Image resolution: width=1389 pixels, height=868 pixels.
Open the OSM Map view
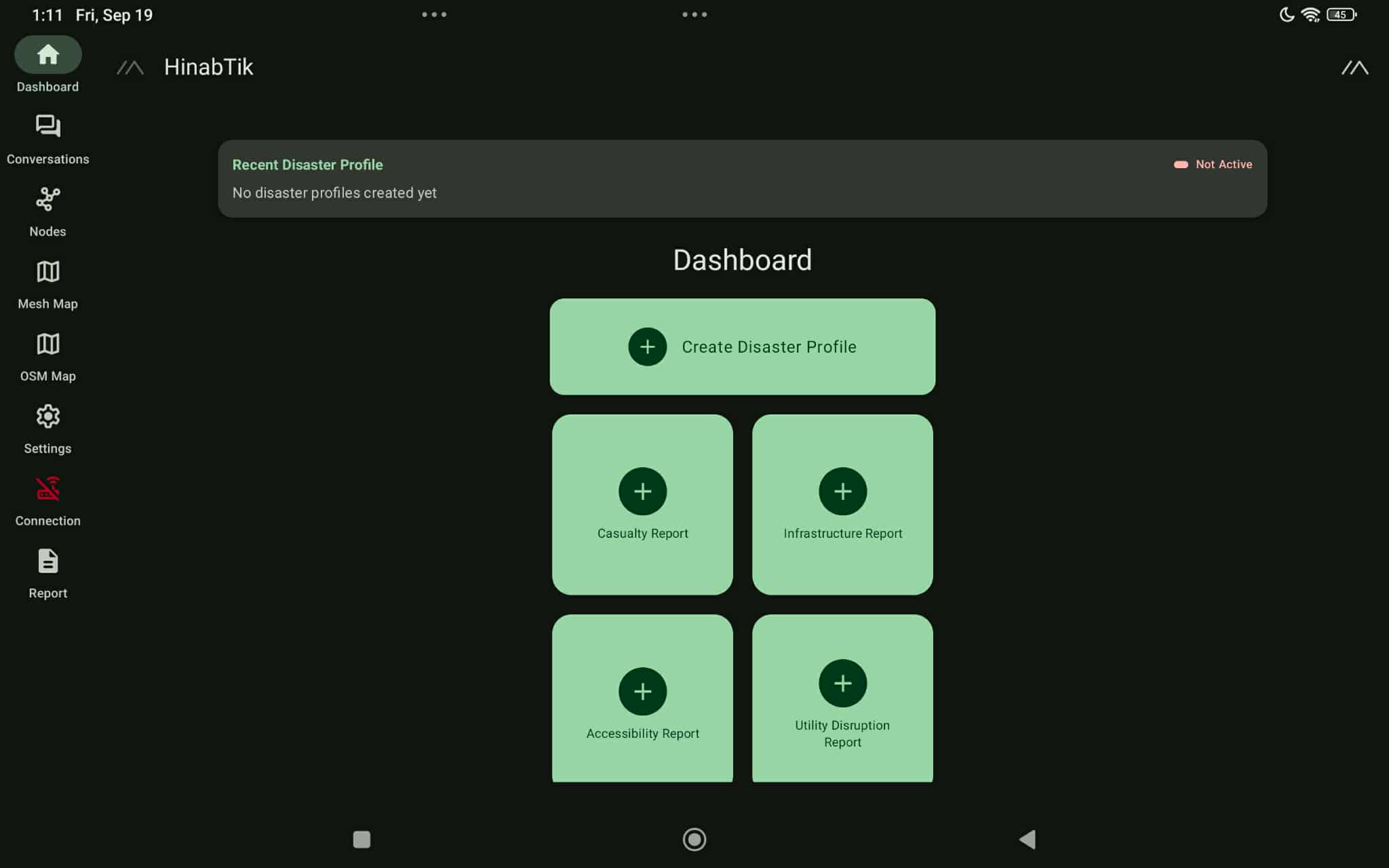47,344
